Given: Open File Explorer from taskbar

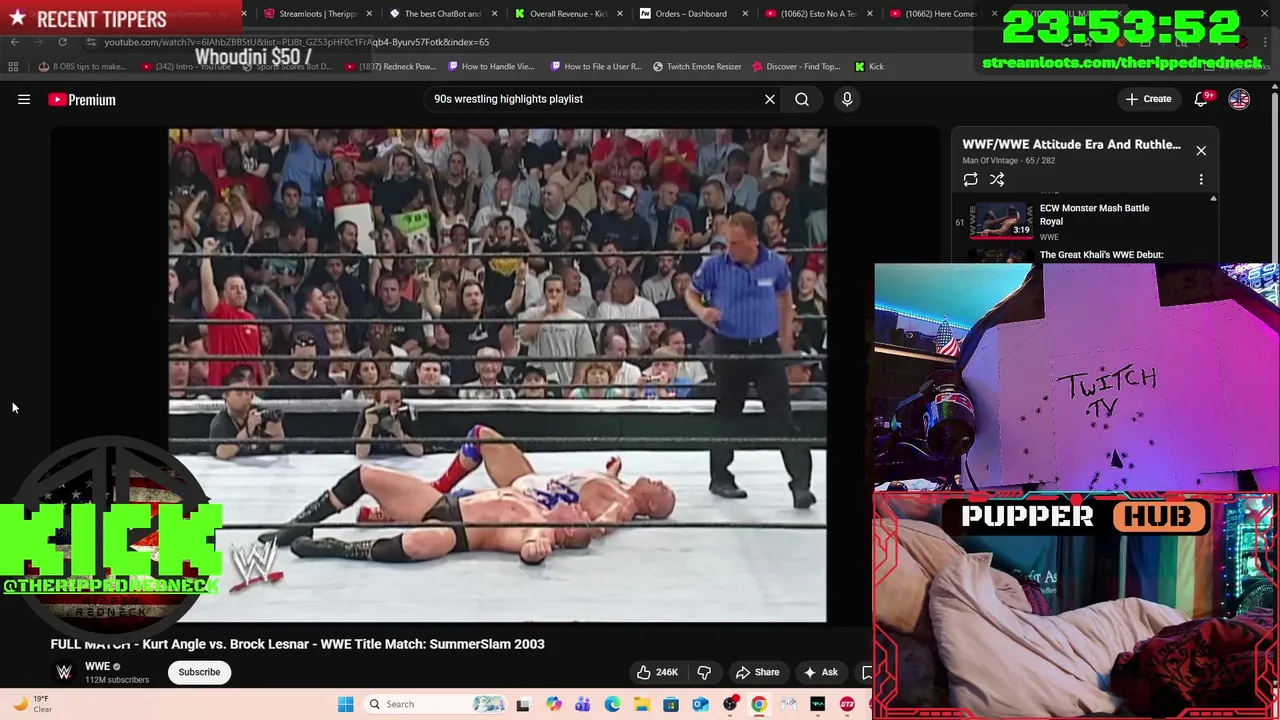Looking at the screenshot, I should 641,704.
